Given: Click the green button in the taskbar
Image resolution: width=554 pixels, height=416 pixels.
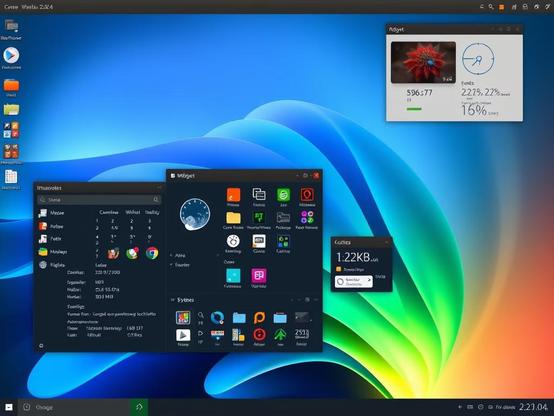Looking at the screenshot, I should click(x=140, y=407).
